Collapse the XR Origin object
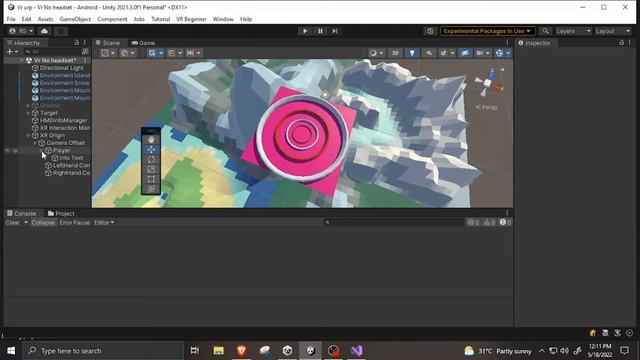Screen dimensions: 640x360 tap(28, 136)
